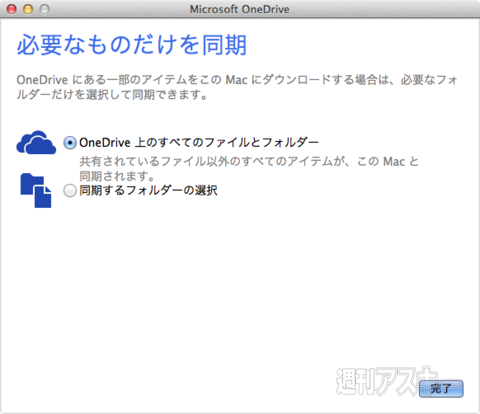Image resolution: width=480 pixels, height=414 pixels.
Task: Click the folder and file icon
Action: pos(36,190)
